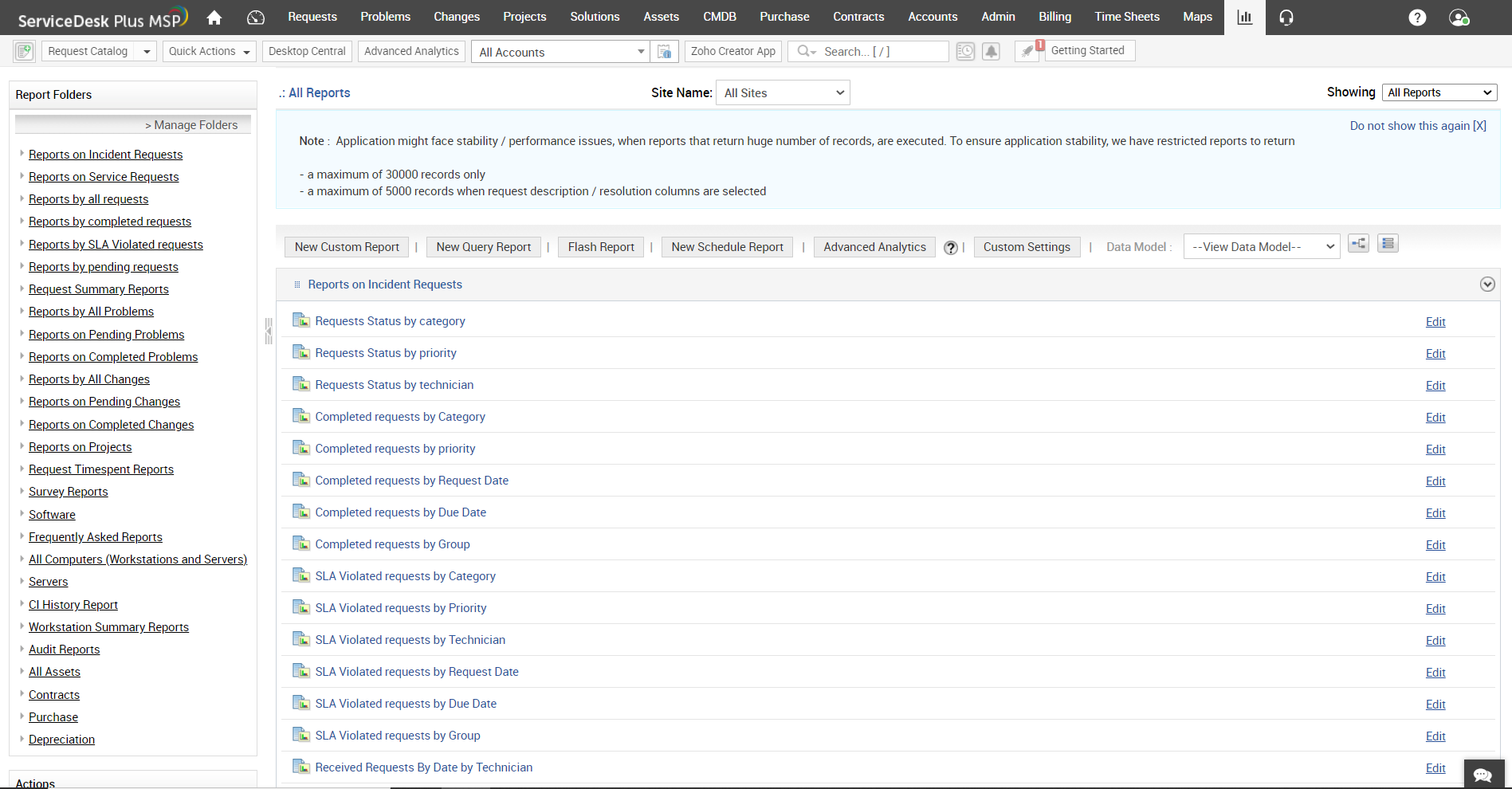Screen dimensions: 1512x789
Task: Click the rocket What's New icon
Action: tap(1027, 50)
